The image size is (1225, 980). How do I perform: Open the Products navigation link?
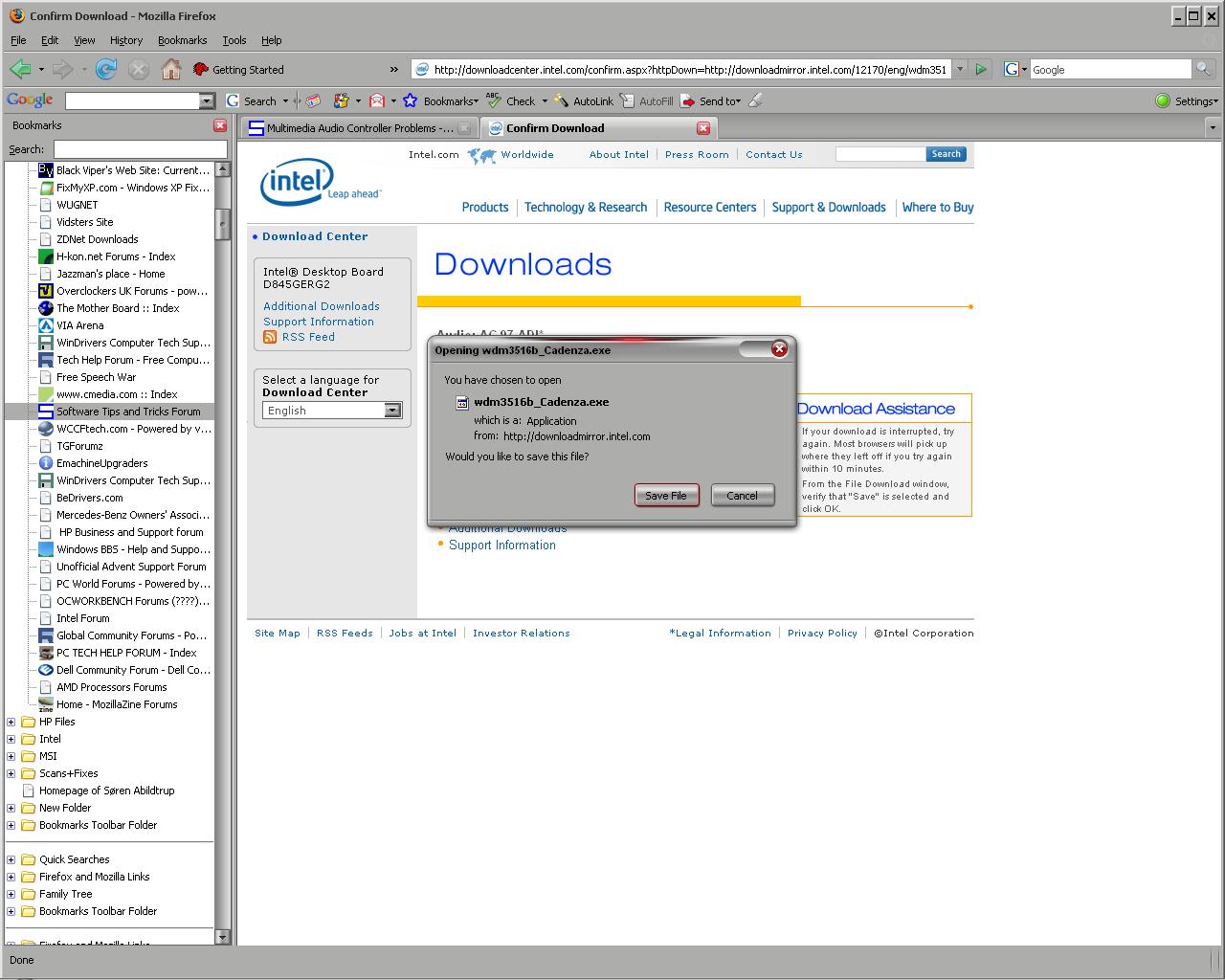485,207
